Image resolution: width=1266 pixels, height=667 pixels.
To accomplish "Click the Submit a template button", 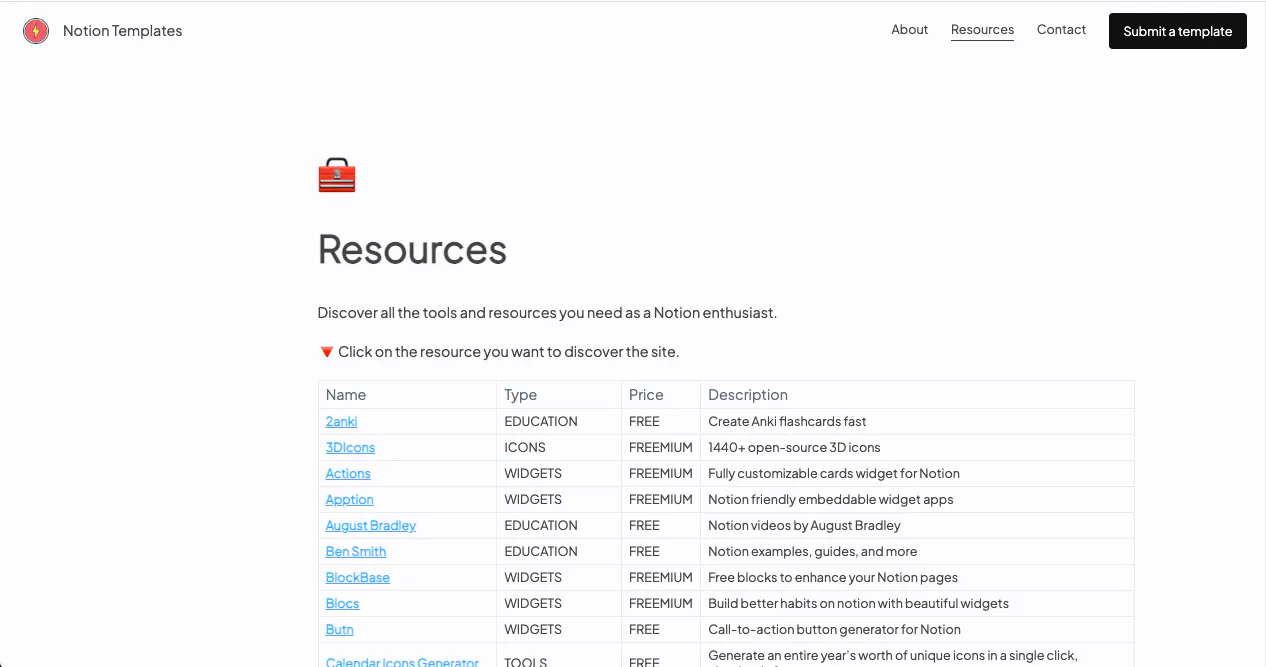I will coord(1178,31).
